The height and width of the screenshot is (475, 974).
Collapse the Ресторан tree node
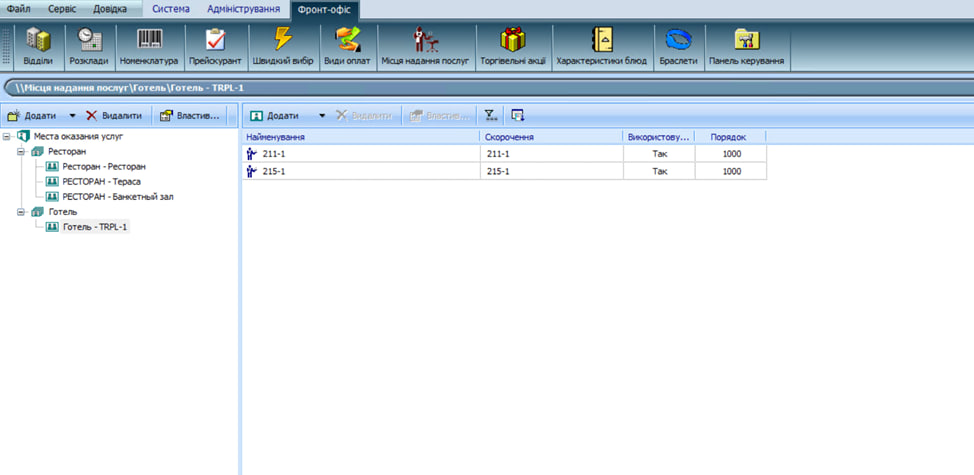(x=22, y=151)
